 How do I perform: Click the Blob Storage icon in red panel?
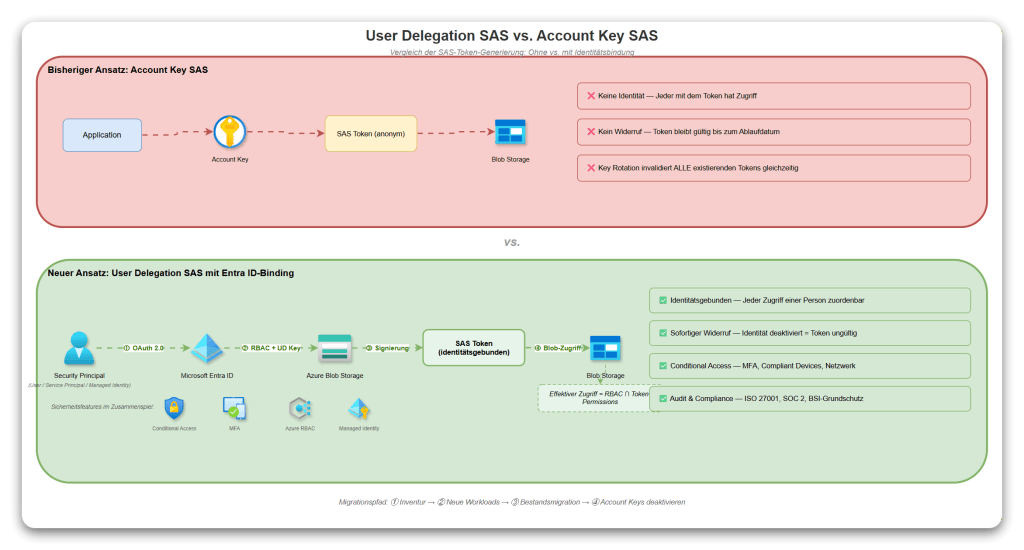(x=510, y=133)
